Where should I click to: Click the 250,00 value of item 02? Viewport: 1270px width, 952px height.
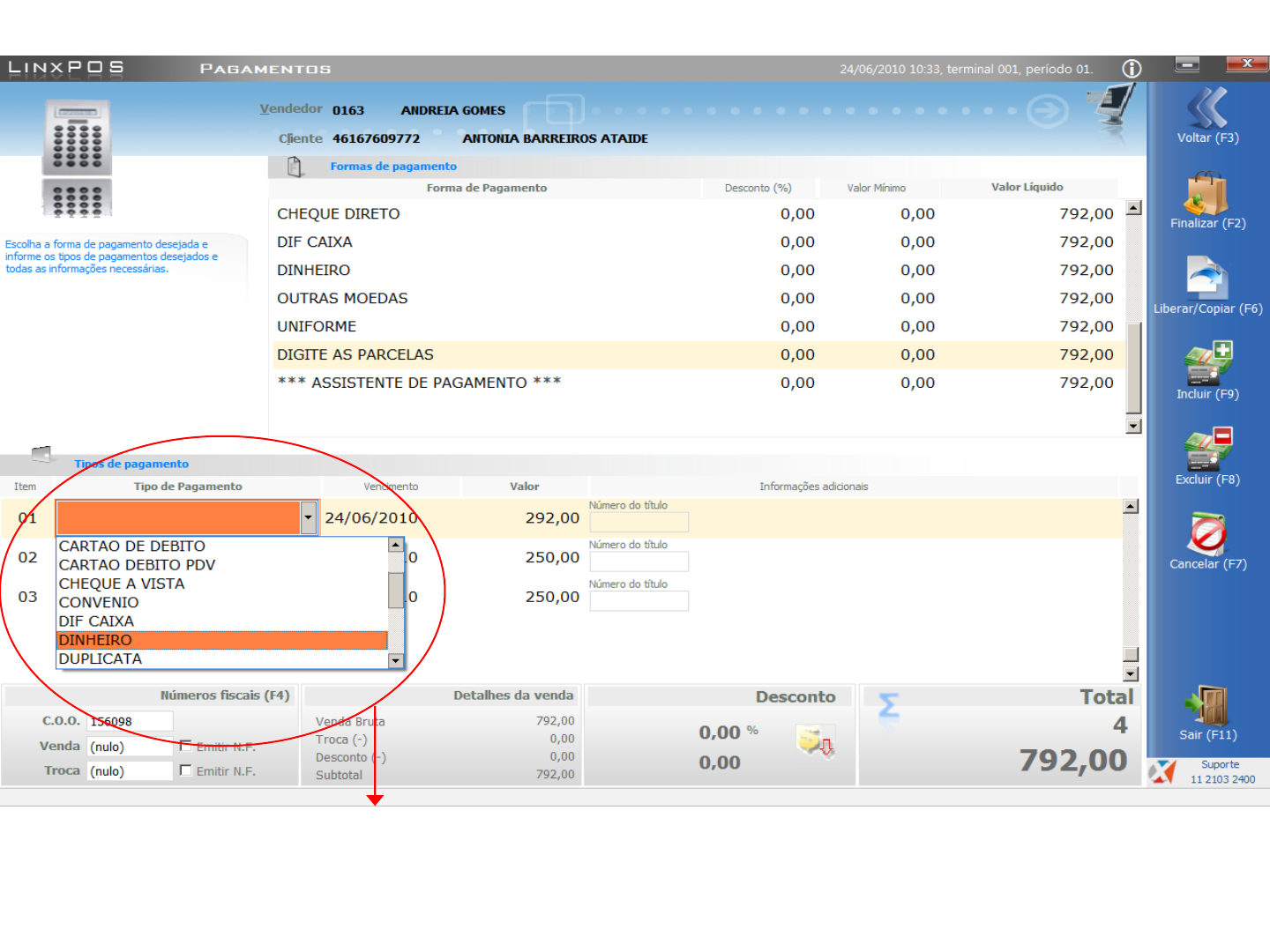point(552,557)
